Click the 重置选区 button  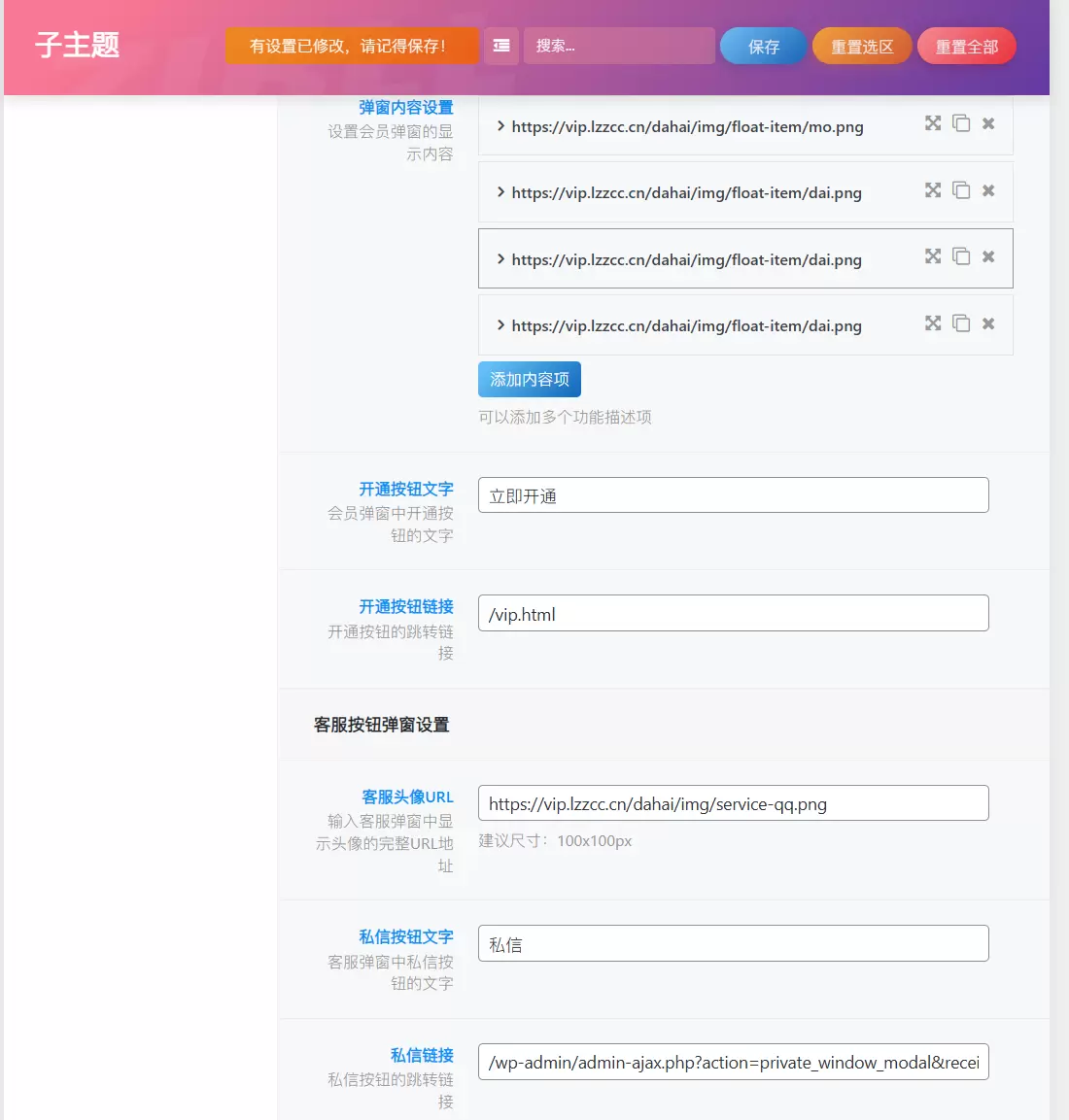click(x=862, y=47)
